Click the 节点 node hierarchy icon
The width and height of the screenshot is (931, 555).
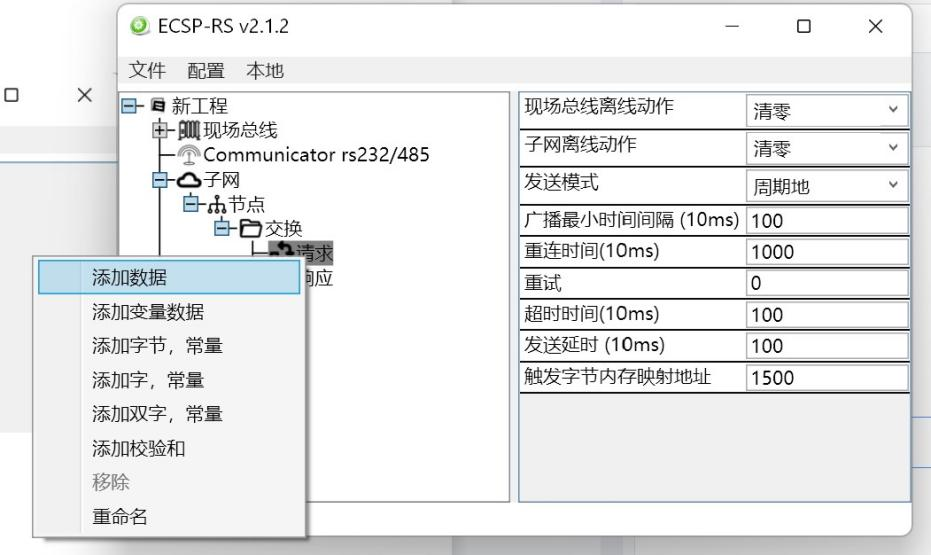pos(217,204)
